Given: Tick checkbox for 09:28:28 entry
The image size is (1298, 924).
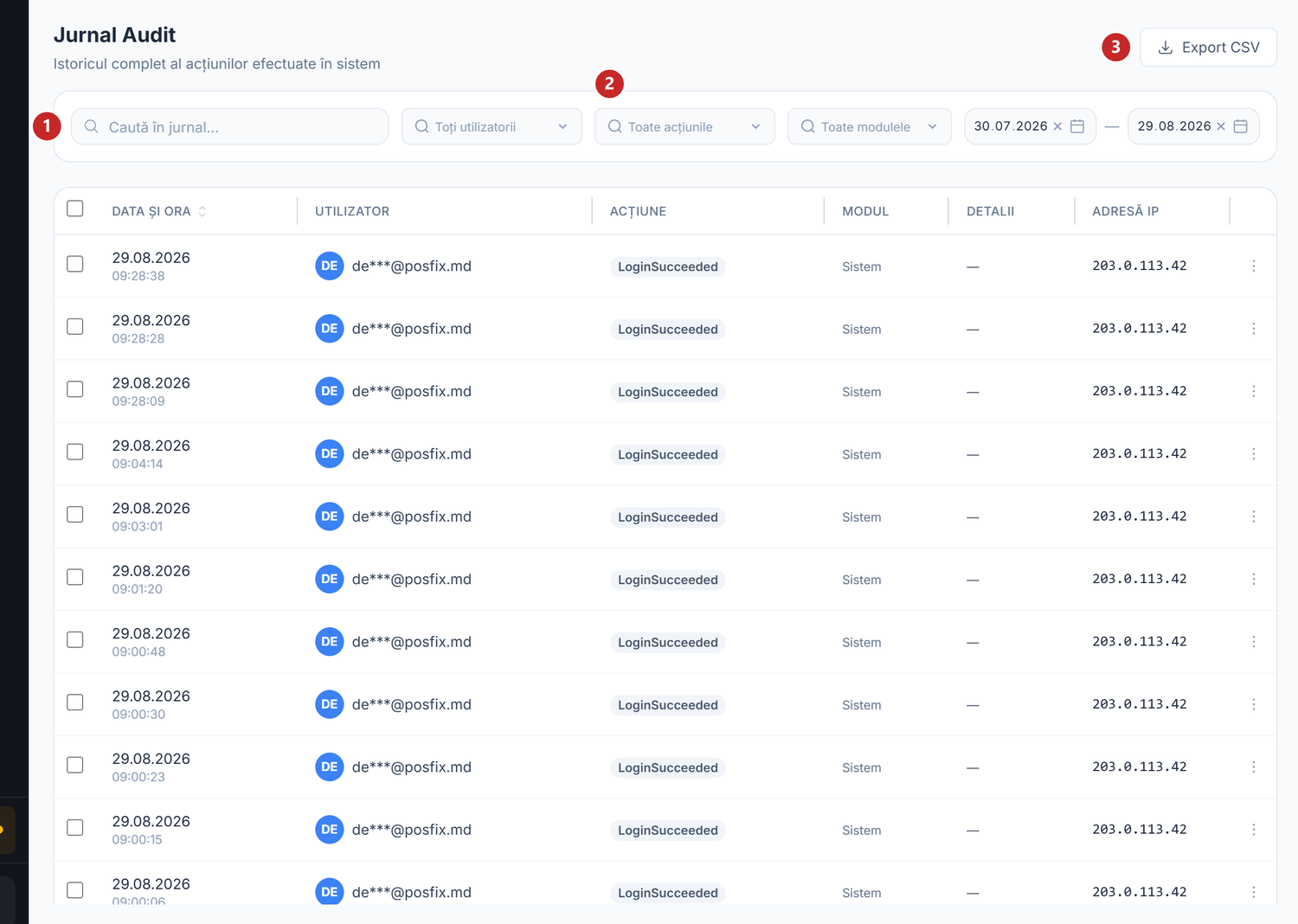Looking at the screenshot, I should [x=75, y=326].
